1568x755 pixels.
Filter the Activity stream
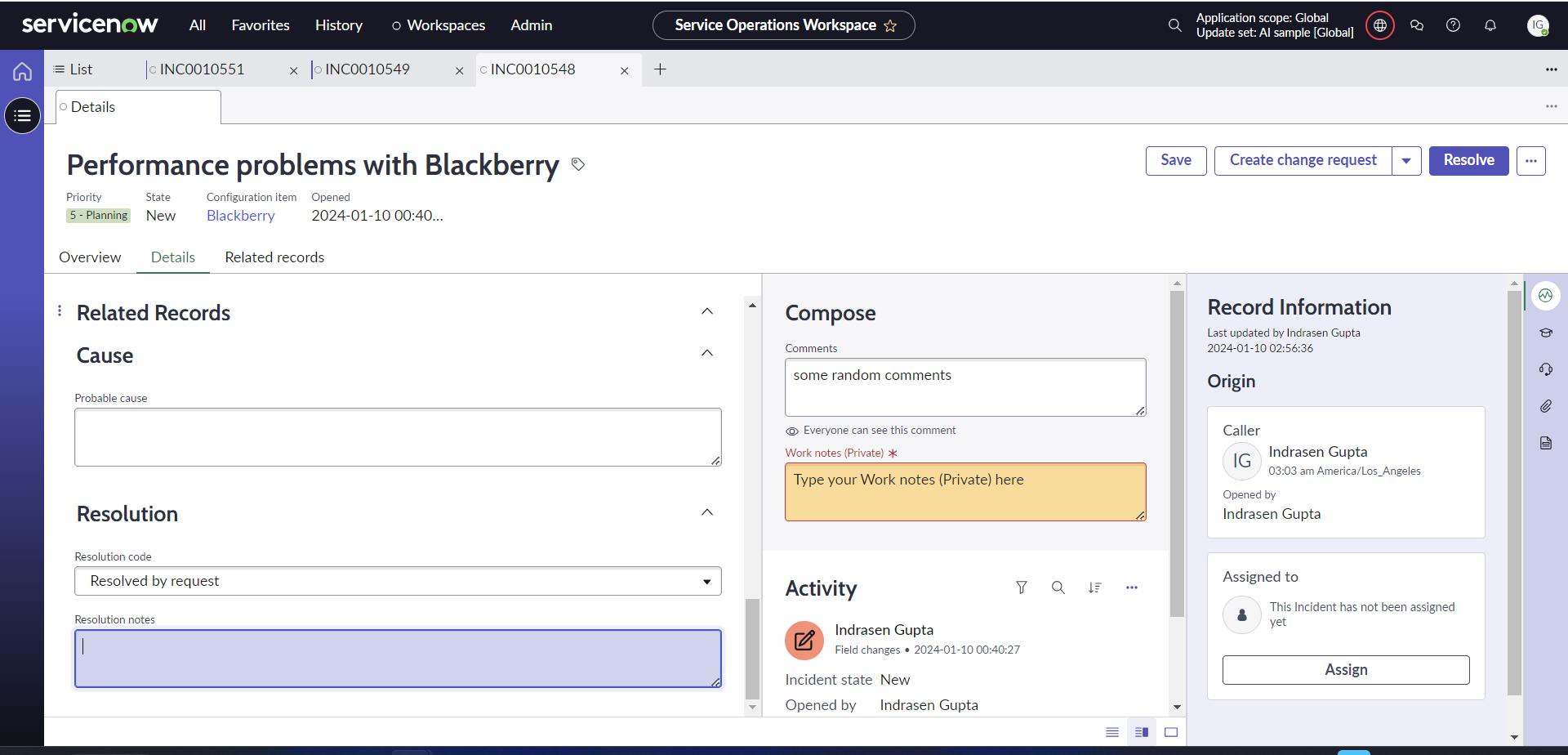click(1021, 587)
